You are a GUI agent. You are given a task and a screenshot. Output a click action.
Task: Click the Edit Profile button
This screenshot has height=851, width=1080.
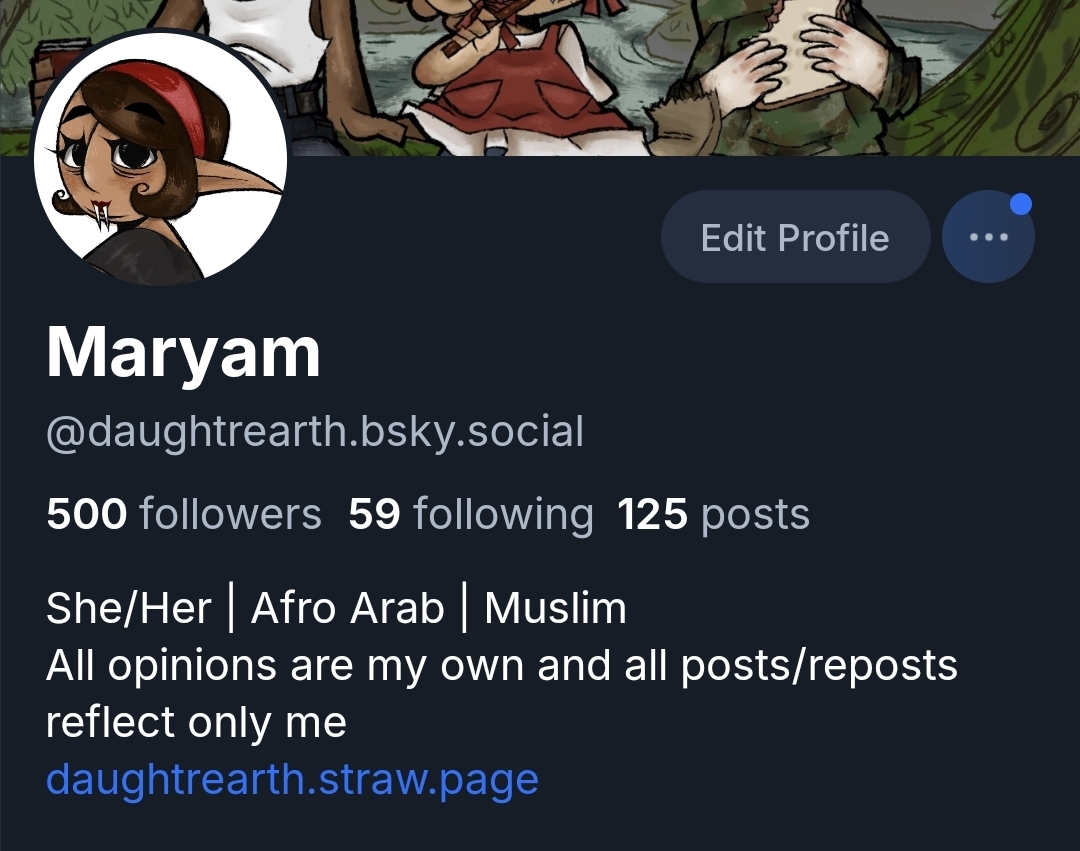(796, 237)
